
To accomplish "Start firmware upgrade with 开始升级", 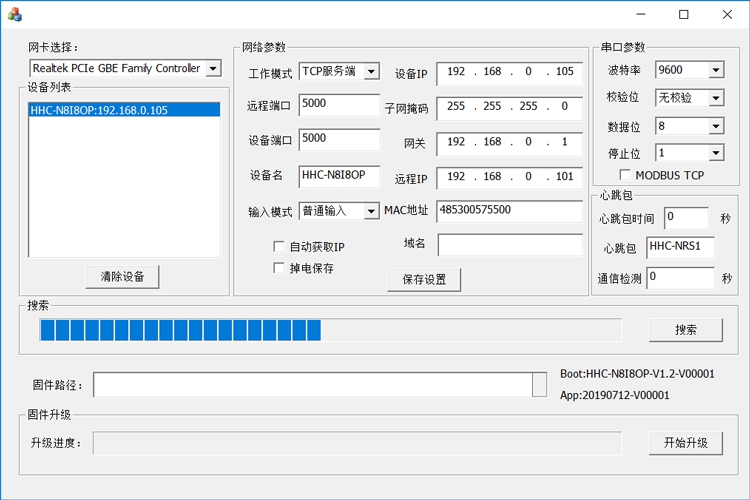I will pos(685,443).
